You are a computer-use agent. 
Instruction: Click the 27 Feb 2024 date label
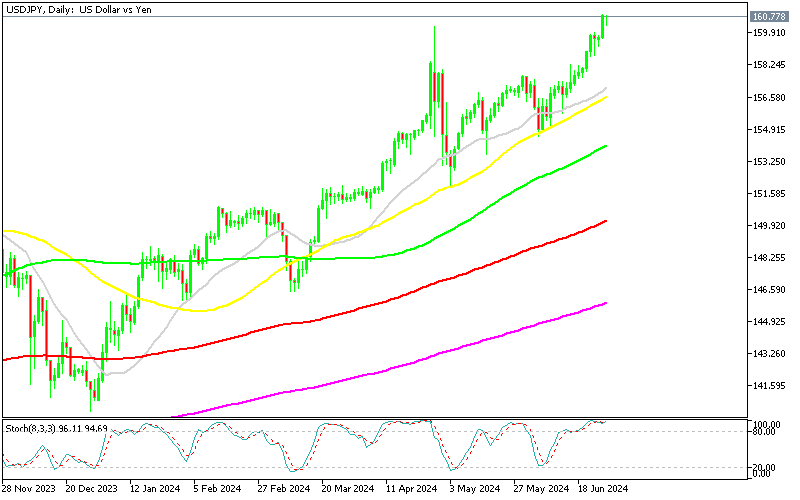click(x=284, y=489)
